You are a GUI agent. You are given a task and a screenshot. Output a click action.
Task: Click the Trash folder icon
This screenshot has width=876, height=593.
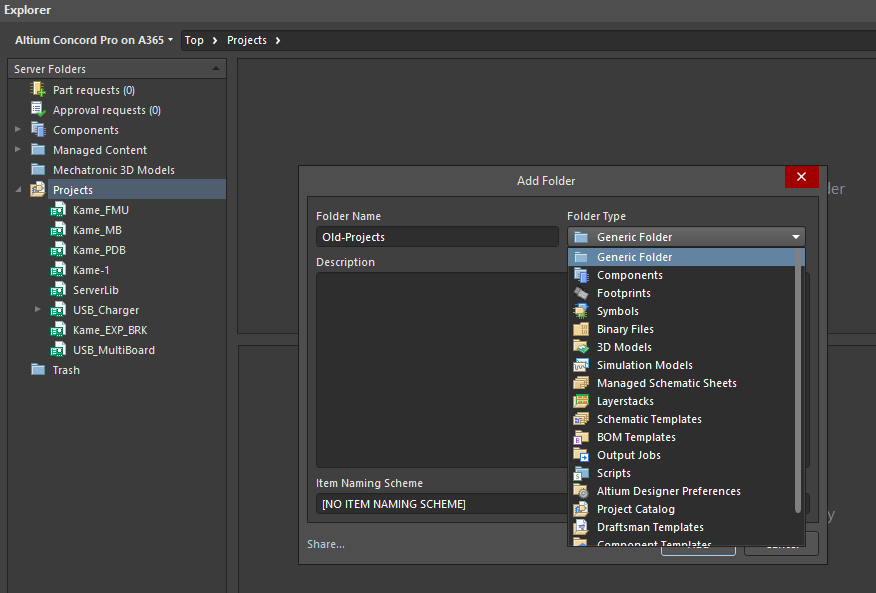coord(38,369)
